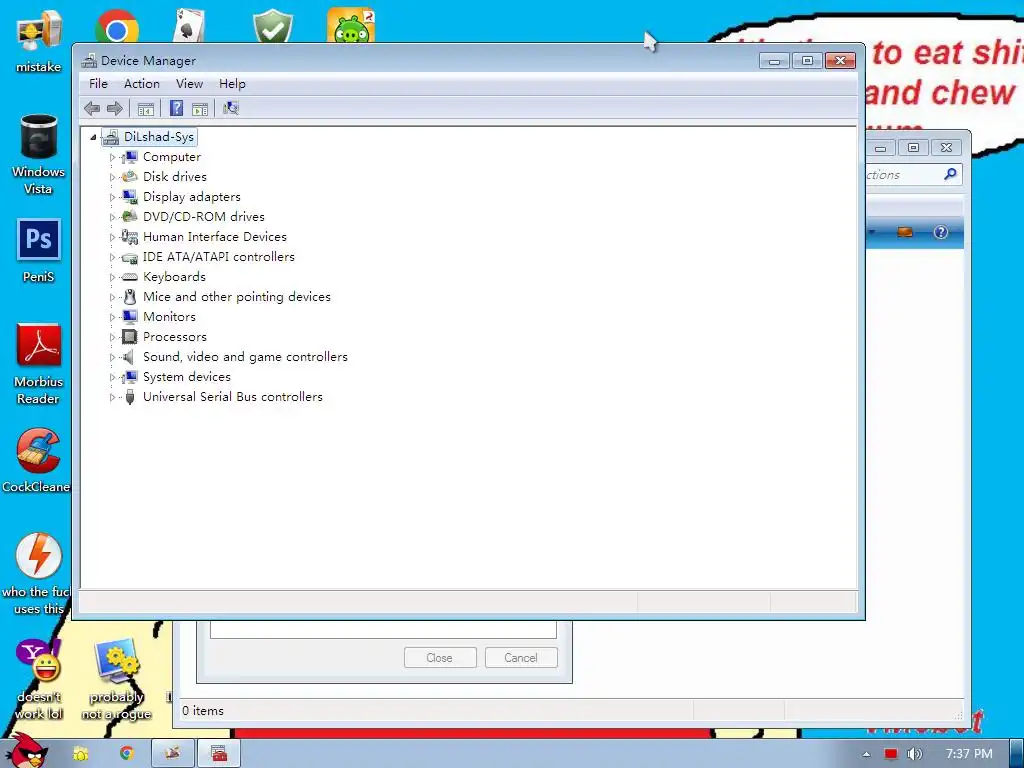Expand the Processors node arrow
1024x768 pixels.
112,338
